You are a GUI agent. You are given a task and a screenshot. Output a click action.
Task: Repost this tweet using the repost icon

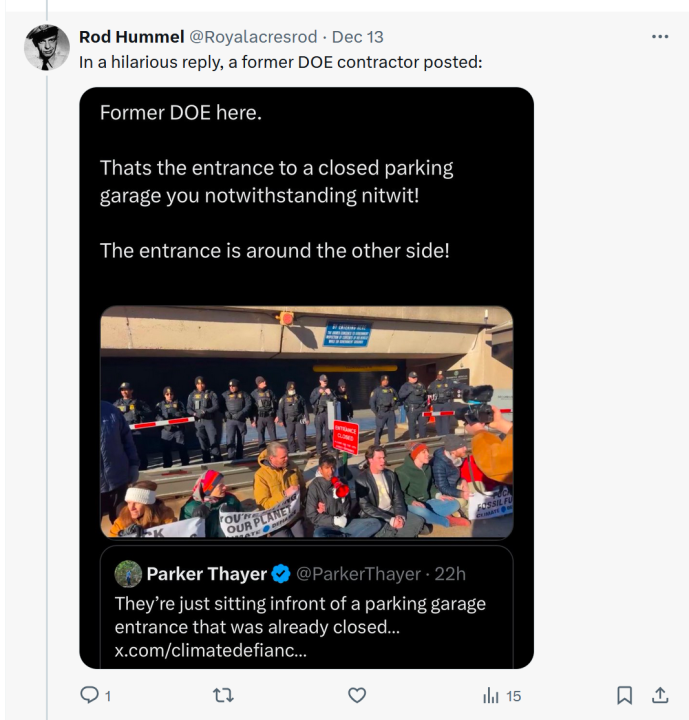pyautogui.click(x=224, y=695)
